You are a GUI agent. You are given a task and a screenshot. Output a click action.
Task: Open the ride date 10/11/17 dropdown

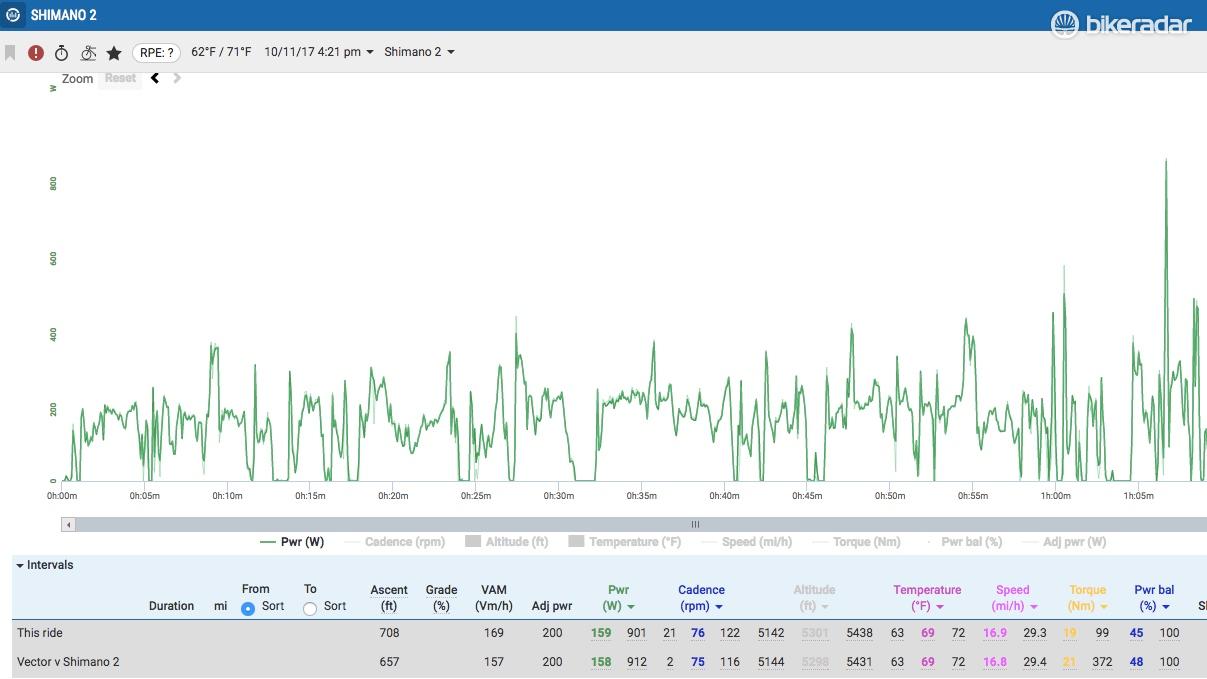tap(319, 52)
